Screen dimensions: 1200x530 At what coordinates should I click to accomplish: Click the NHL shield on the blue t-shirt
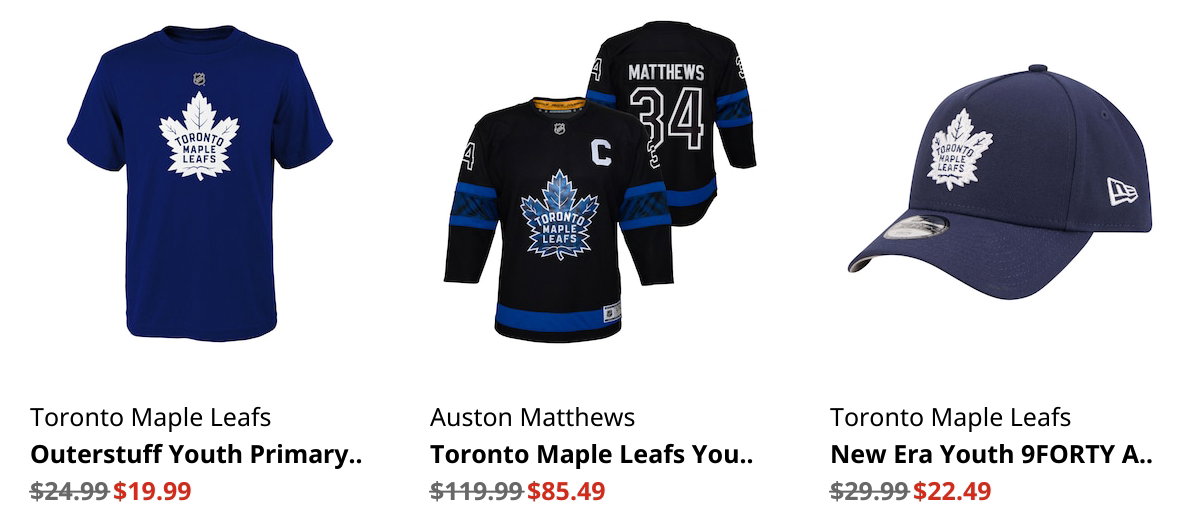[200, 79]
